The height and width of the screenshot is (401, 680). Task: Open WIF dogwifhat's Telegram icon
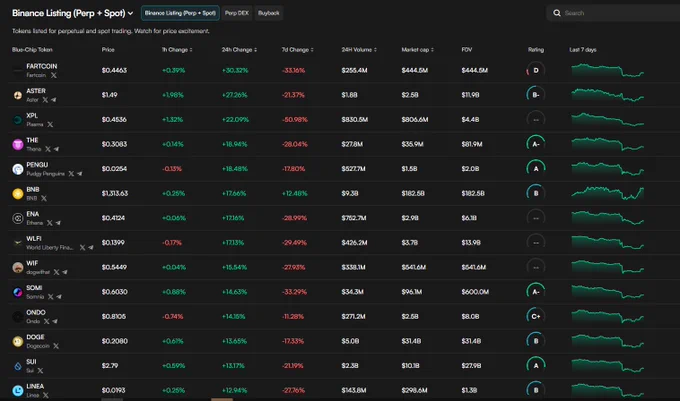point(65,272)
